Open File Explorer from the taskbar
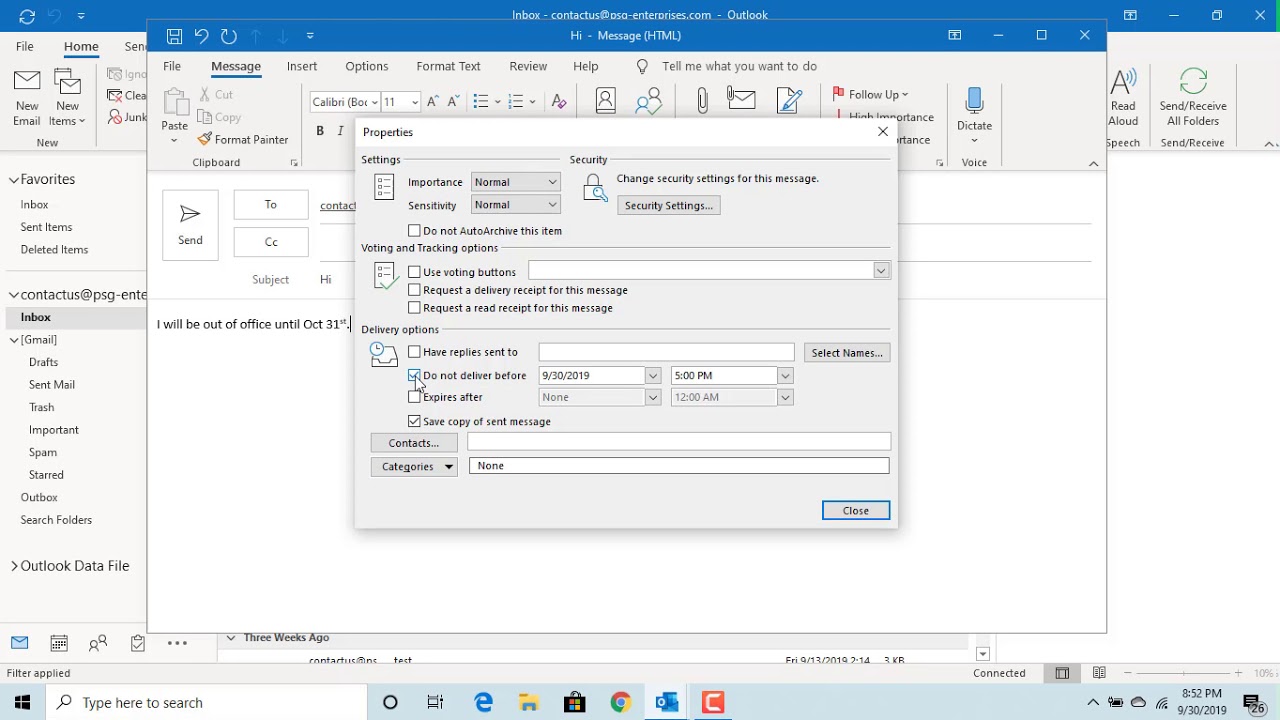The height and width of the screenshot is (720, 1280). pyautogui.click(x=529, y=703)
